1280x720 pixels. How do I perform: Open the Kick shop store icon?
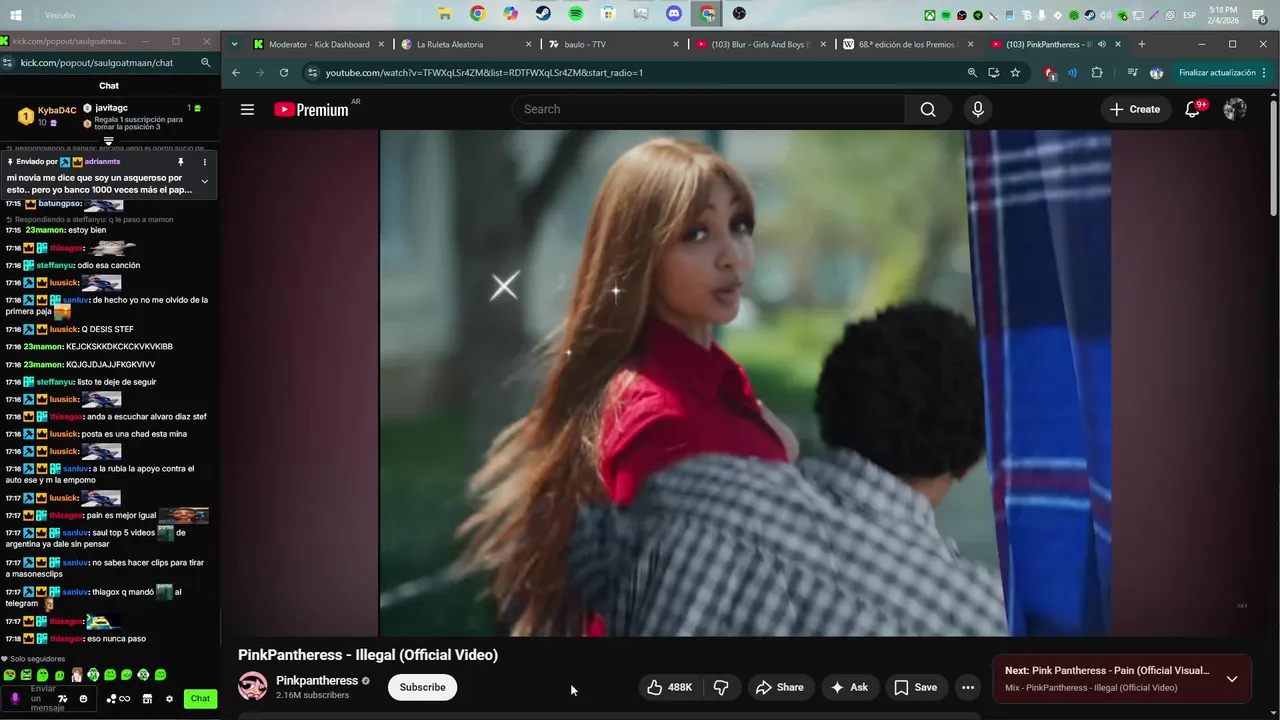(147, 699)
